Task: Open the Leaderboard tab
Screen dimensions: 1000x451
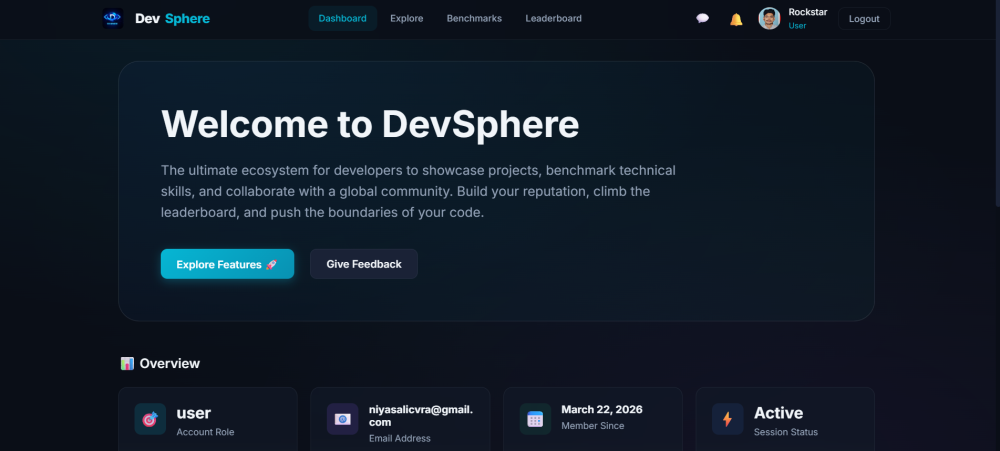Action: tap(554, 18)
